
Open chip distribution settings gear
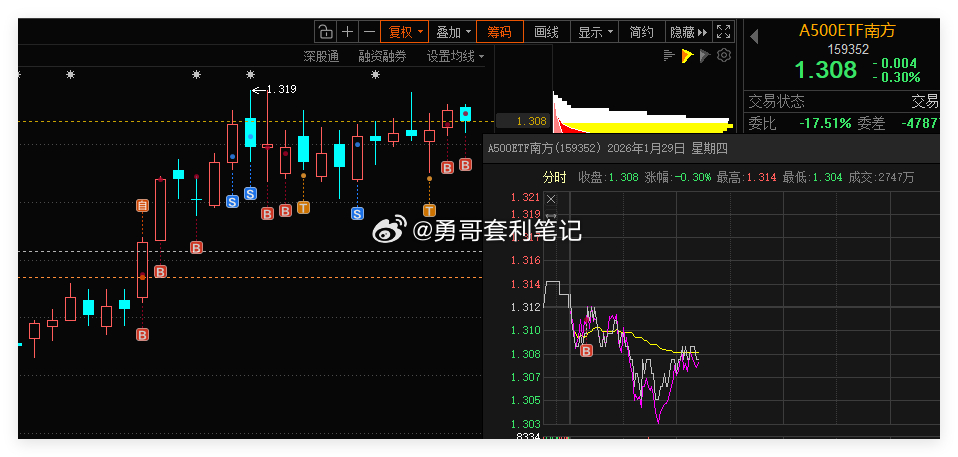[724, 56]
